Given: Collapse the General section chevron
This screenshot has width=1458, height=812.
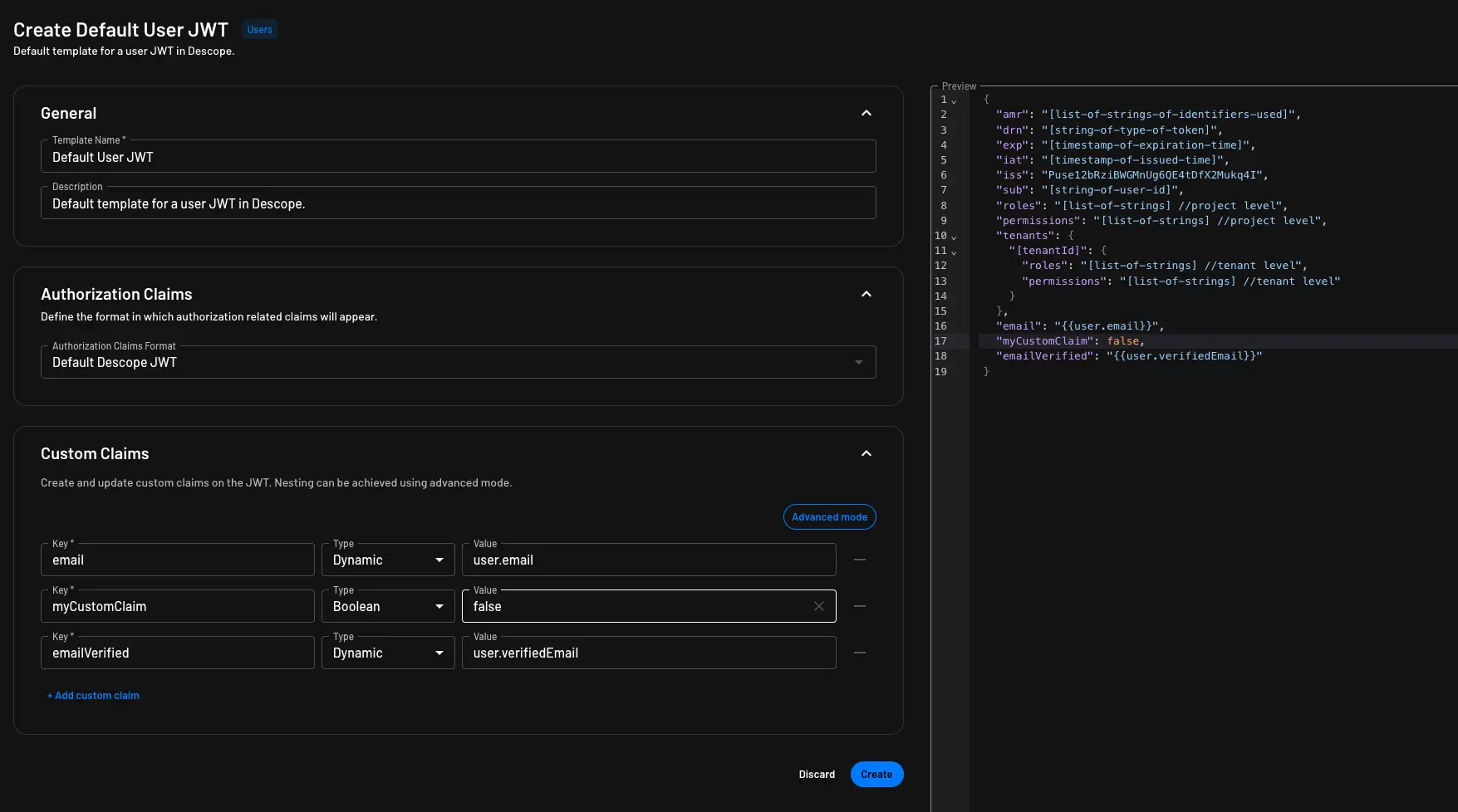Looking at the screenshot, I should coord(866,113).
